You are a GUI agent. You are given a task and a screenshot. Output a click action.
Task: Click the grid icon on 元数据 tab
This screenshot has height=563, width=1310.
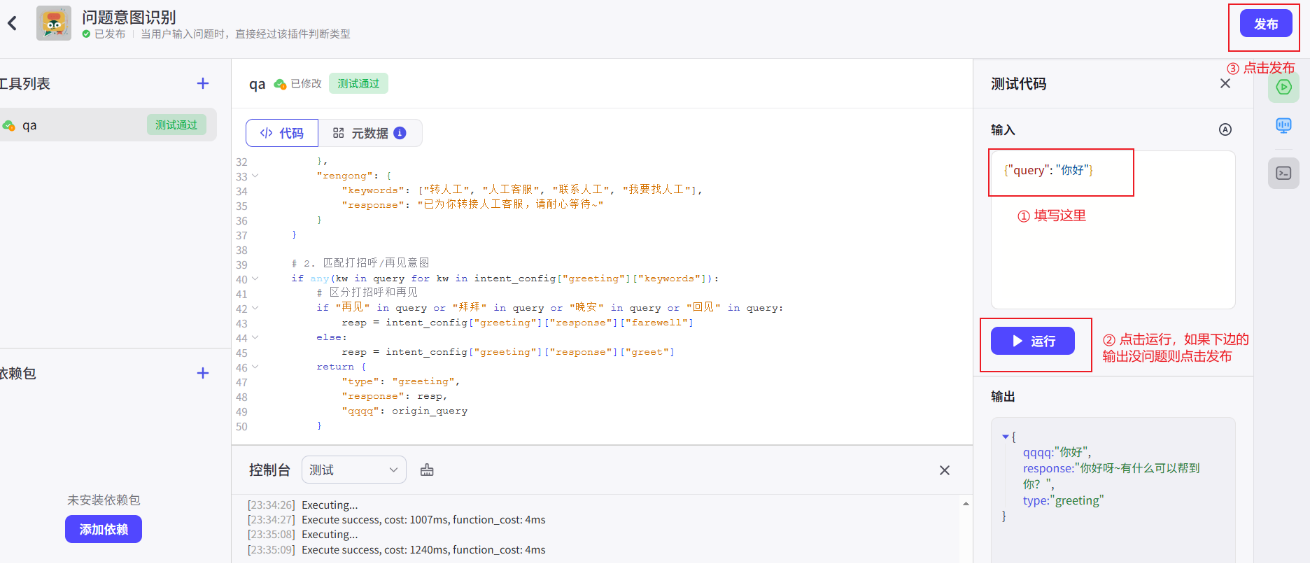(x=338, y=133)
